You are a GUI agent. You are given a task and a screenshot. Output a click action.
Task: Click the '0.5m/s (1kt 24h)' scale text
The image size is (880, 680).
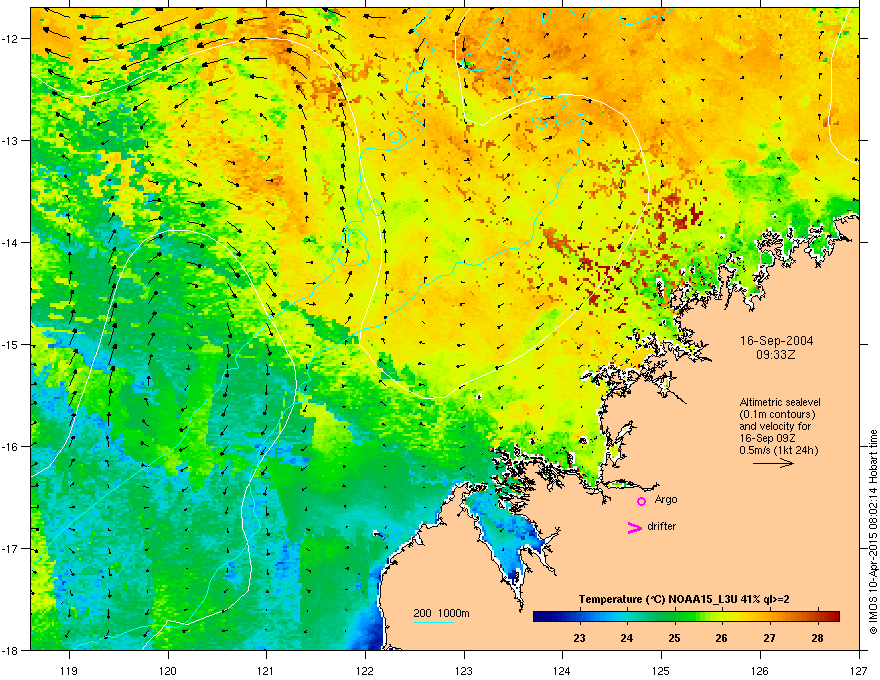tap(779, 450)
